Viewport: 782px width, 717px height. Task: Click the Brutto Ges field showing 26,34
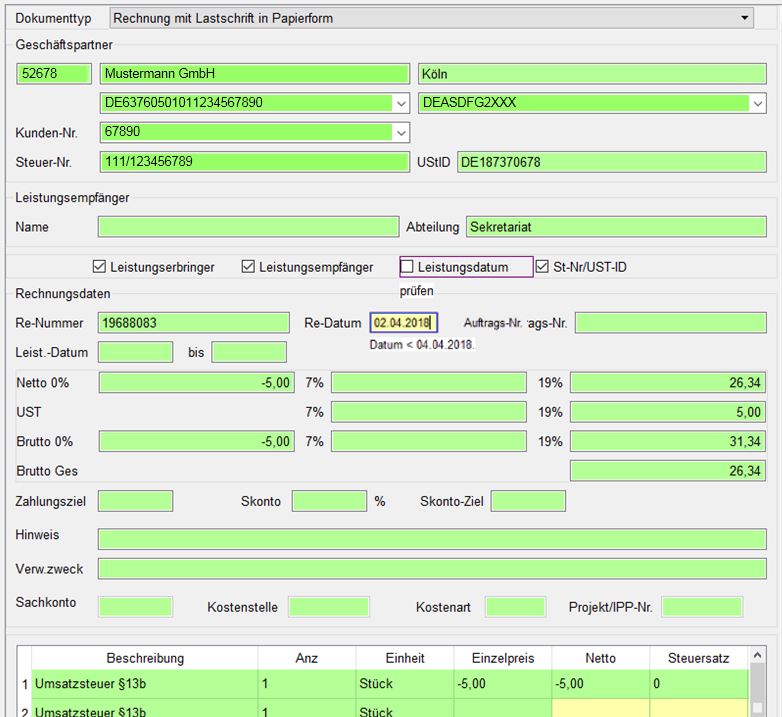coord(668,471)
